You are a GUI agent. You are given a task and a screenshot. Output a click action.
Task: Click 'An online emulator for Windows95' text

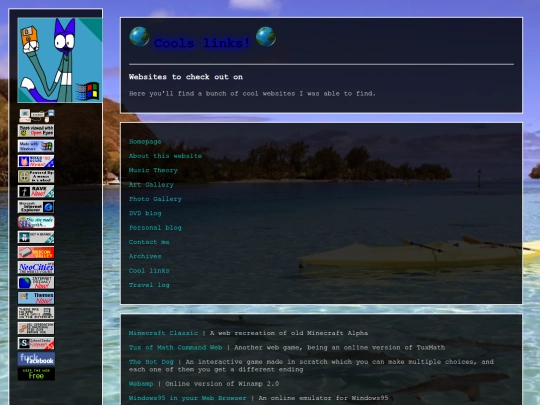click(x=323, y=398)
